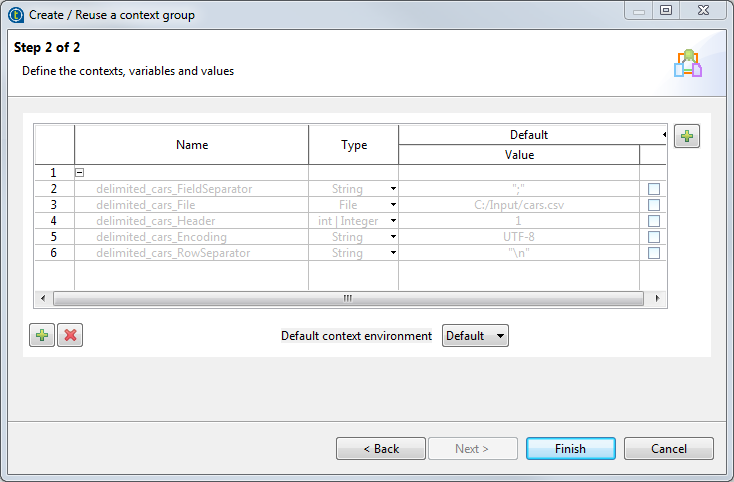
Task: Open Type dropdown for delimited_cars_Header
Action: tap(393, 221)
